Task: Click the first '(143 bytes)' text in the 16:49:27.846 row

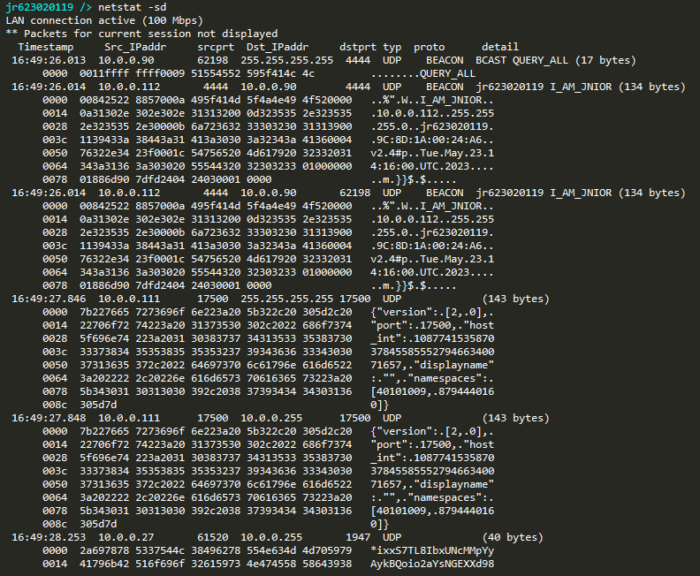Action: [516, 299]
